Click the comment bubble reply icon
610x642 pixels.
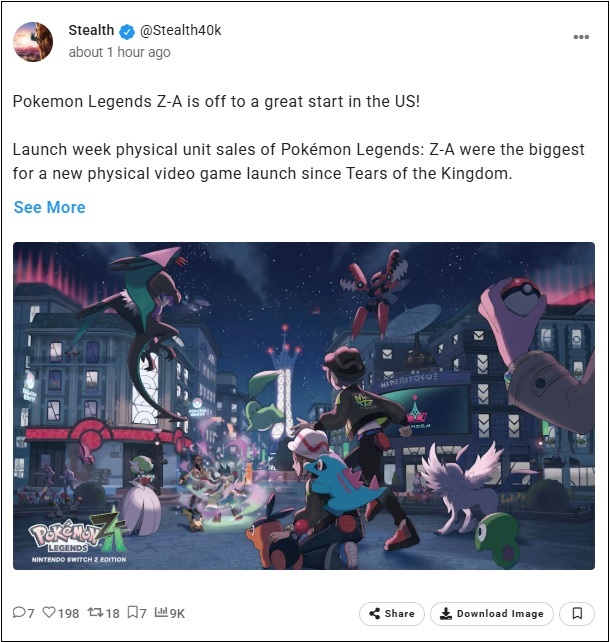tap(19, 613)
